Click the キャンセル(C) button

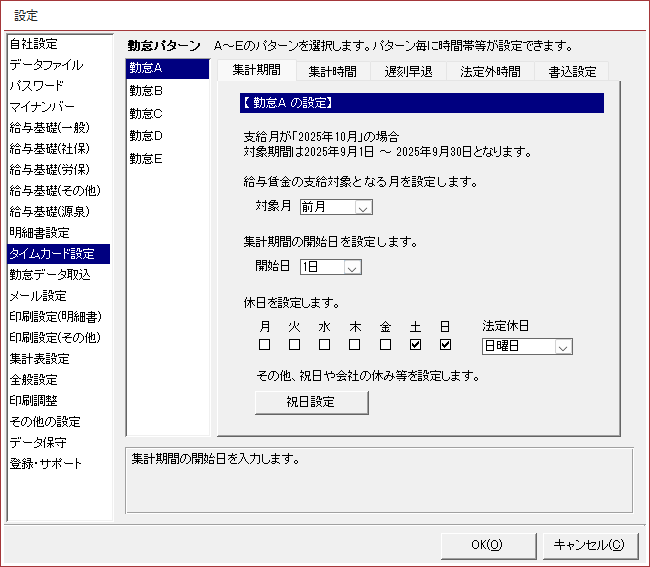point(589,545)
